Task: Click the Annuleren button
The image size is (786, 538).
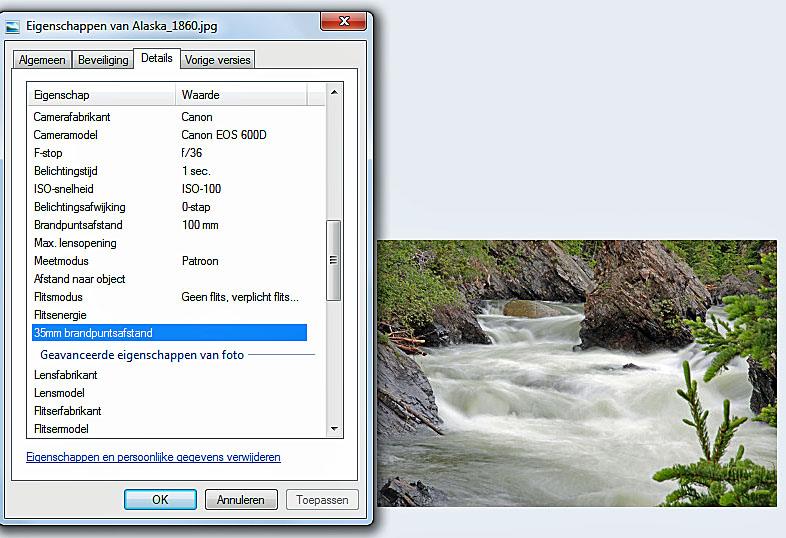Action: click(x=241, y=499)
